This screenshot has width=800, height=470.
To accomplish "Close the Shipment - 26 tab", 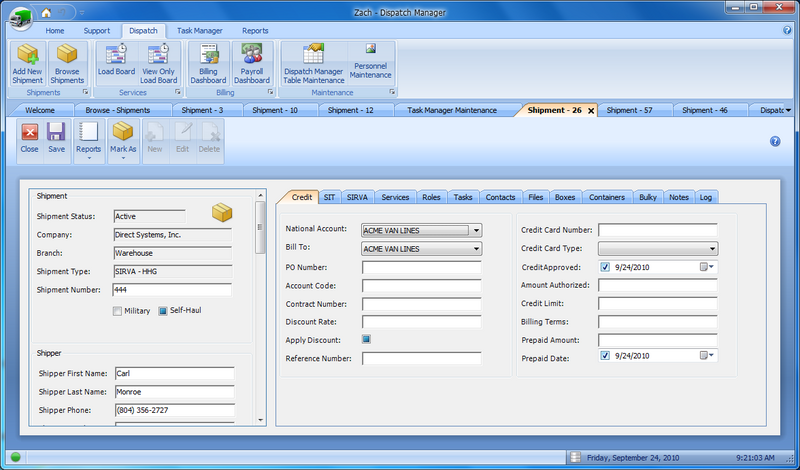I will (x=591, y=111).
